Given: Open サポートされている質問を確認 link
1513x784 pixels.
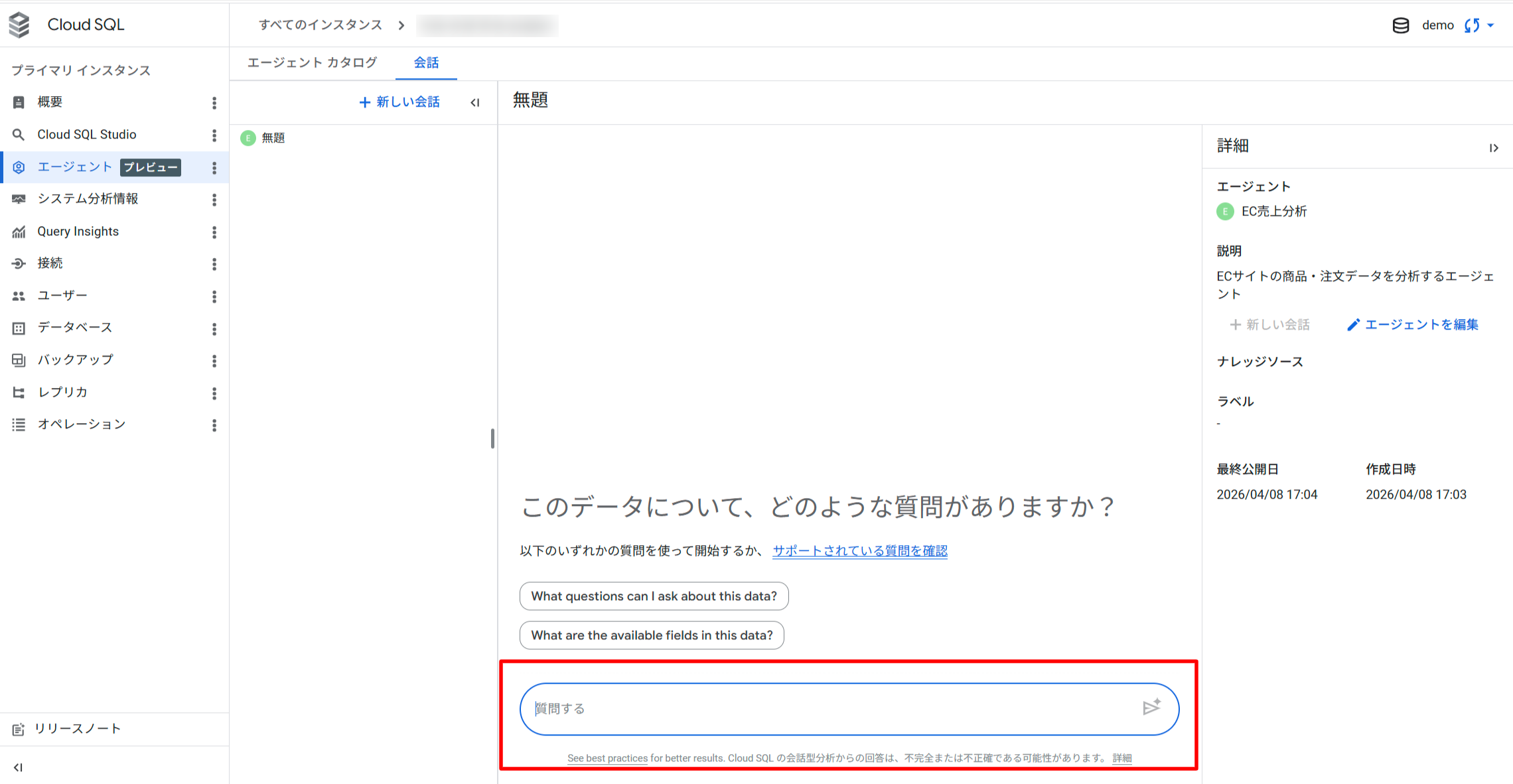Looking at the screenshot, I should pos(859,551).
